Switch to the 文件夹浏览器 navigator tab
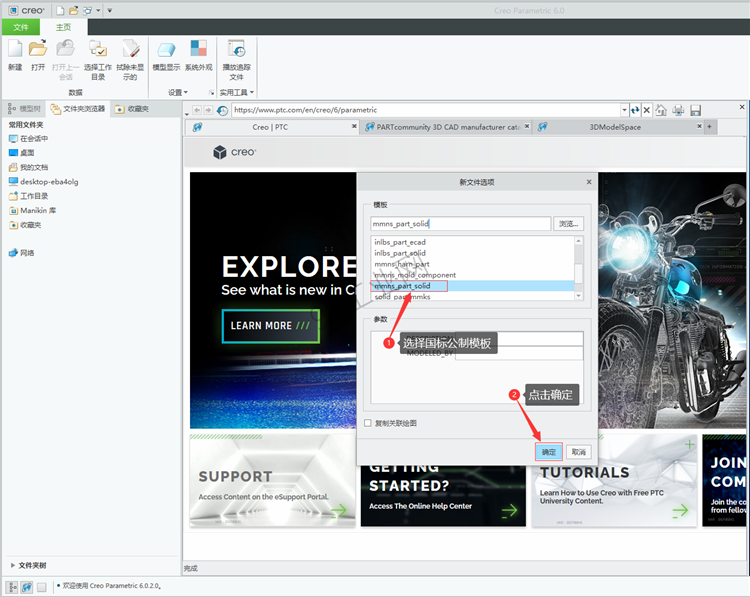 [77, 109]
